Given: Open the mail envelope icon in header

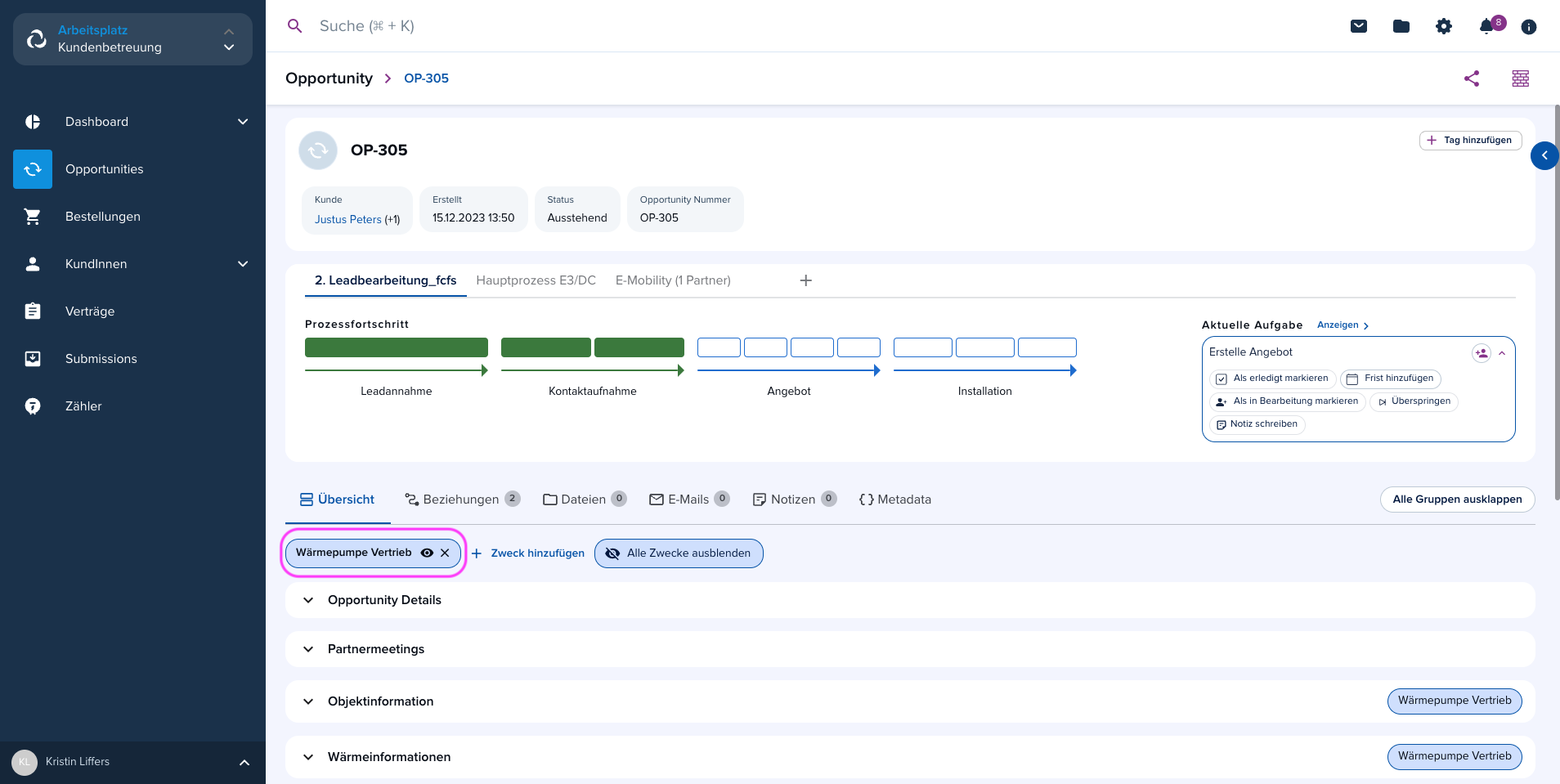Looking at the screenshot, I should pos(1359,26).
